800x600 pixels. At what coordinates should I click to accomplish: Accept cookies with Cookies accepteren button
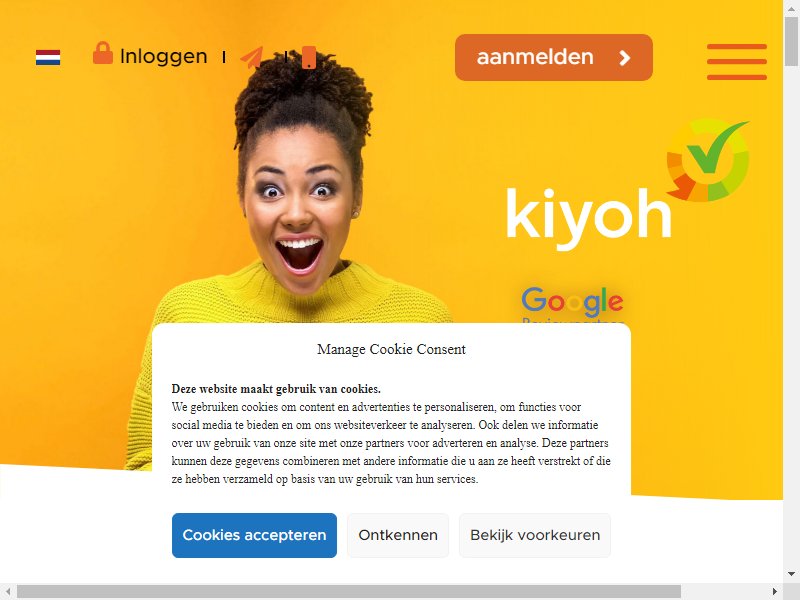coord(254,535)
